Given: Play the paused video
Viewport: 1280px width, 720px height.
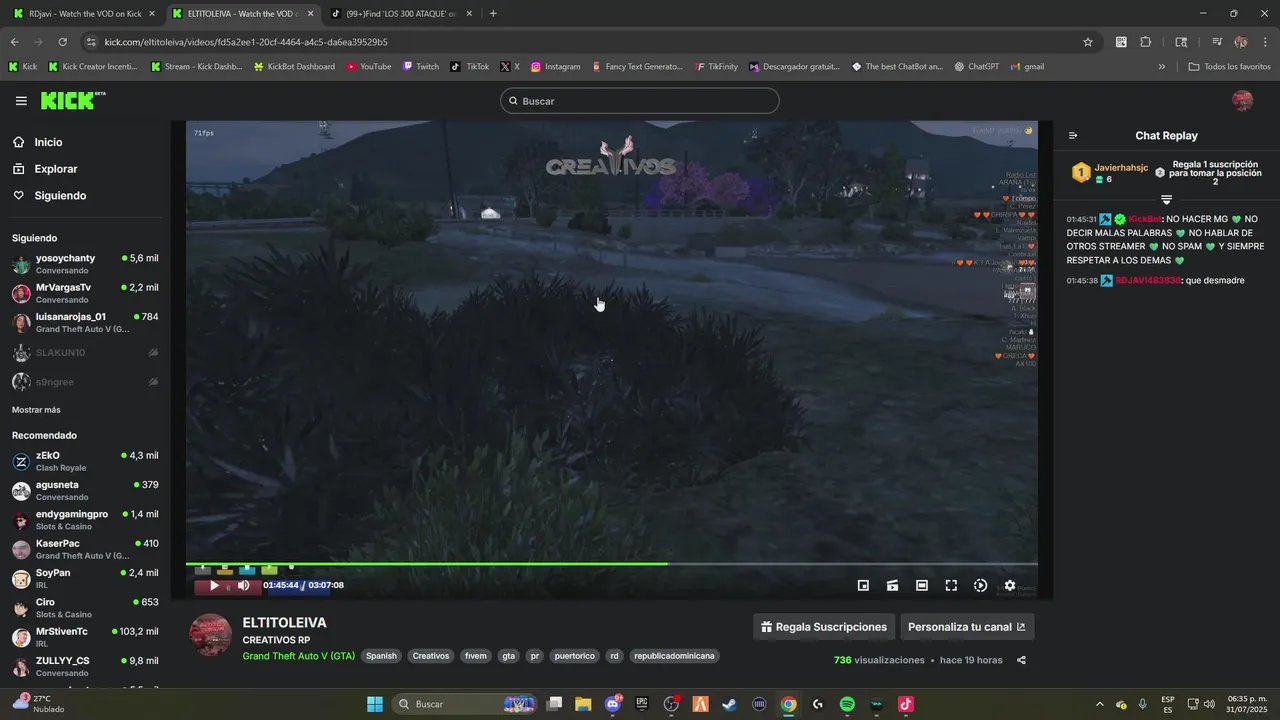Looking at the screenshot, I should point(214,585).
